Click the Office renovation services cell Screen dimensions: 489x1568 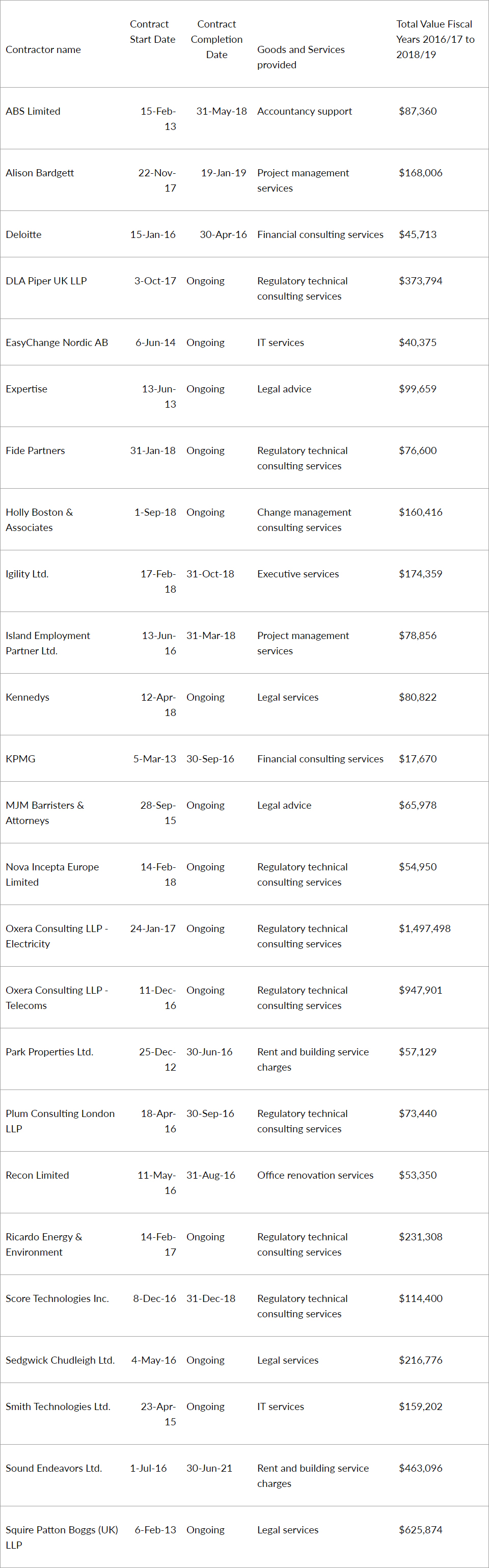tap(315, 1176)
